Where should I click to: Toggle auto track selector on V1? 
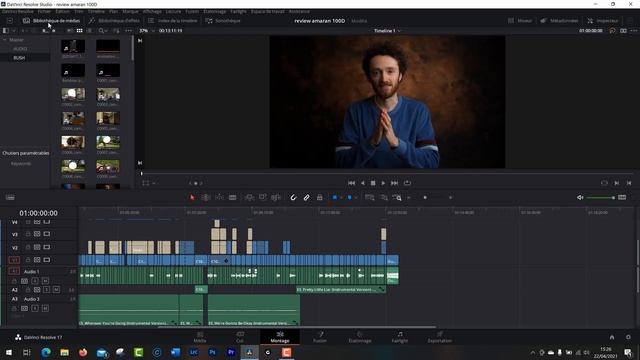pos(37,260)
